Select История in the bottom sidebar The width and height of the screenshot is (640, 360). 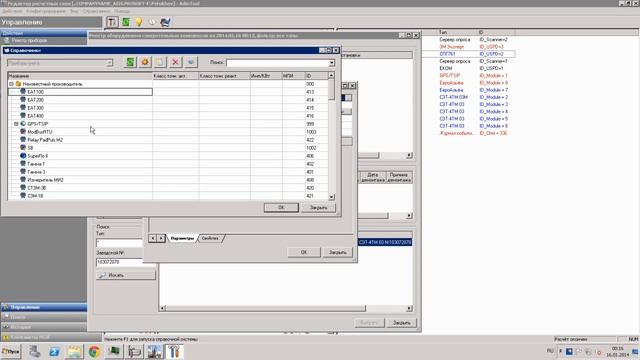click(x=44, y=327)
